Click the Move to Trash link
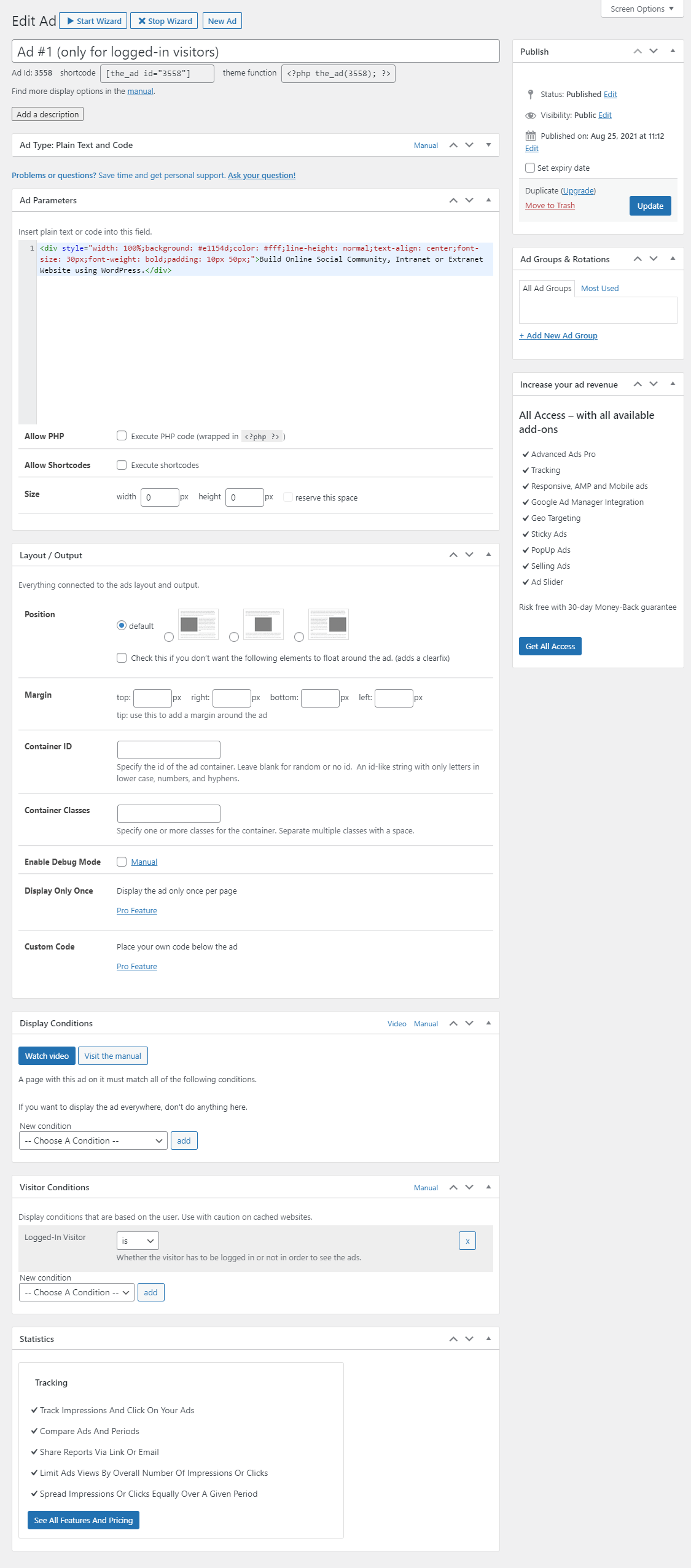The height and width of the screenshot is (1568, 691). coord(550,206)
